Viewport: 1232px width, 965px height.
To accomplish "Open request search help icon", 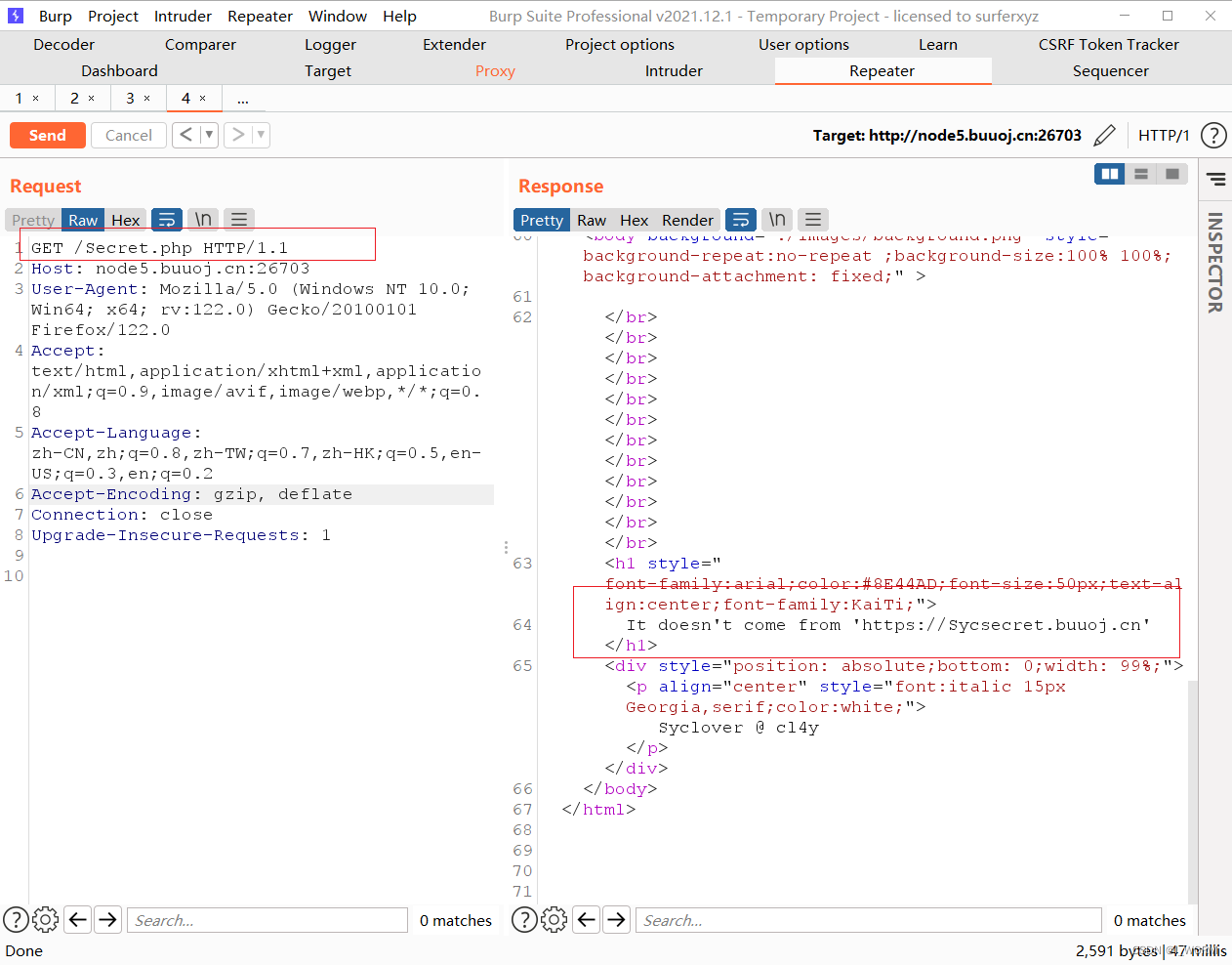I will [16, 920].
